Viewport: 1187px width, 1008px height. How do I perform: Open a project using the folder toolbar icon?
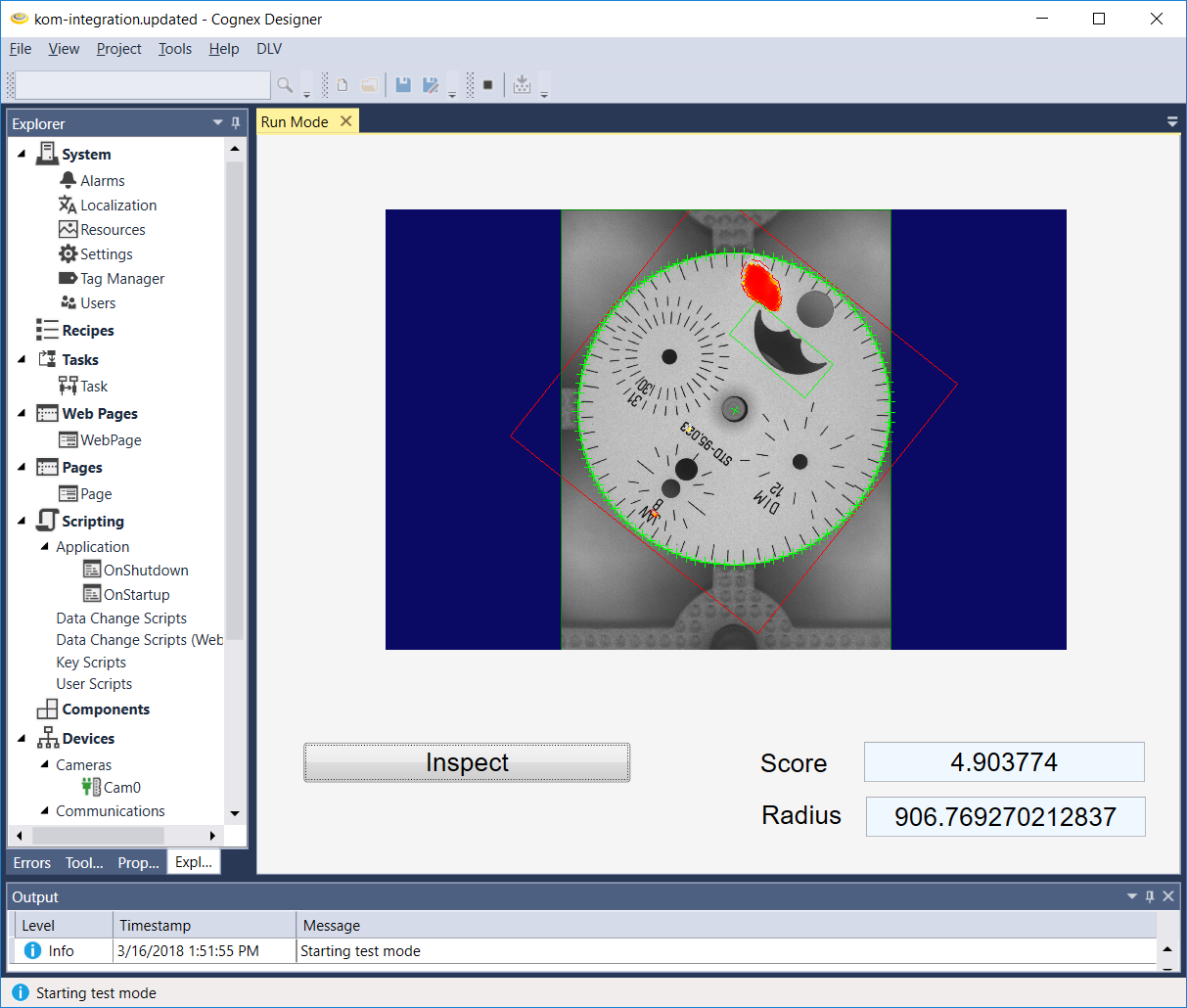[370, 85]
